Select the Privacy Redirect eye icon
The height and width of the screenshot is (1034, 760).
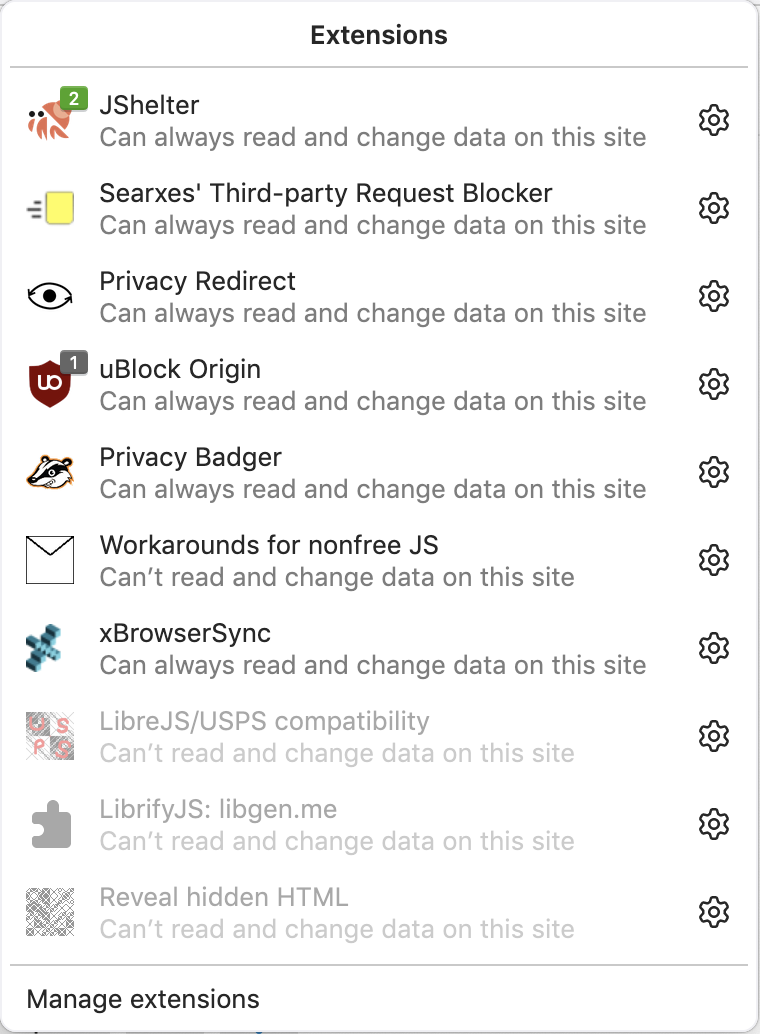tap(50, 296)
